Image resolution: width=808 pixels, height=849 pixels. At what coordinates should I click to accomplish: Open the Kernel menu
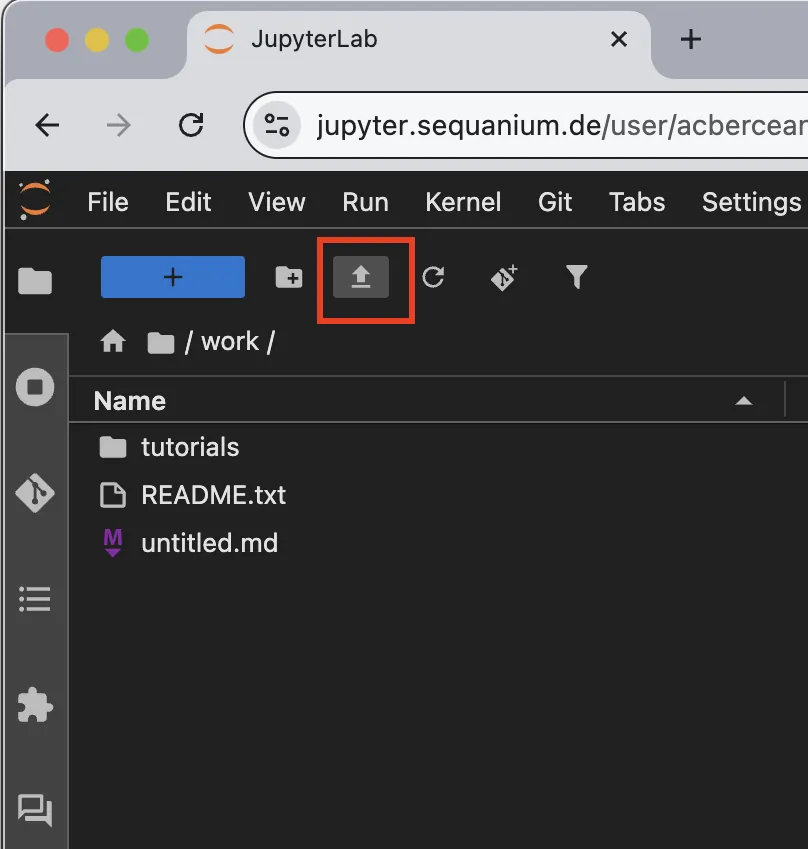click(462, 202)
